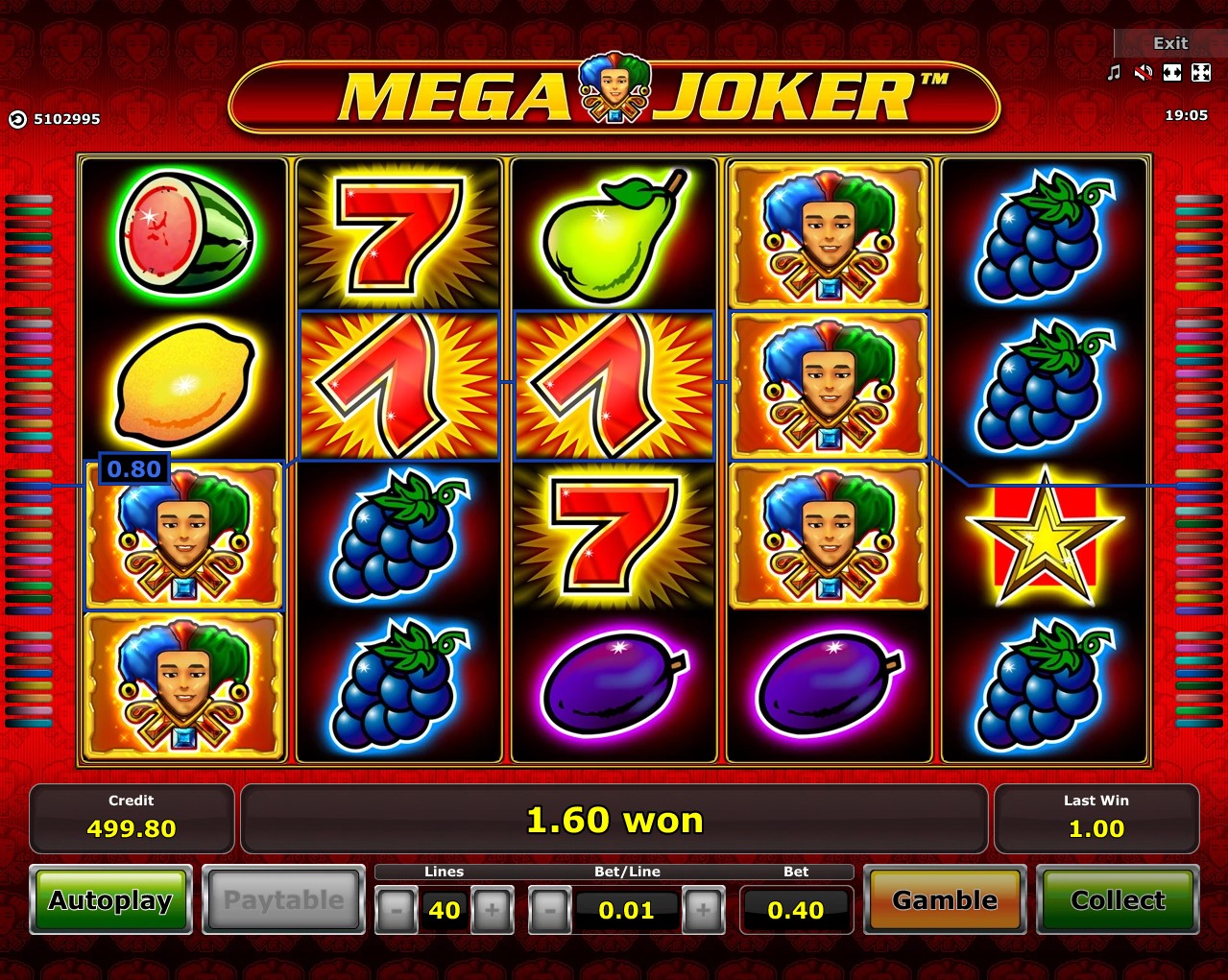This screenshot has height=980, width=1228.
Task: Click the gold star symbol on fifth reel
Action: tap(1045, 537)
